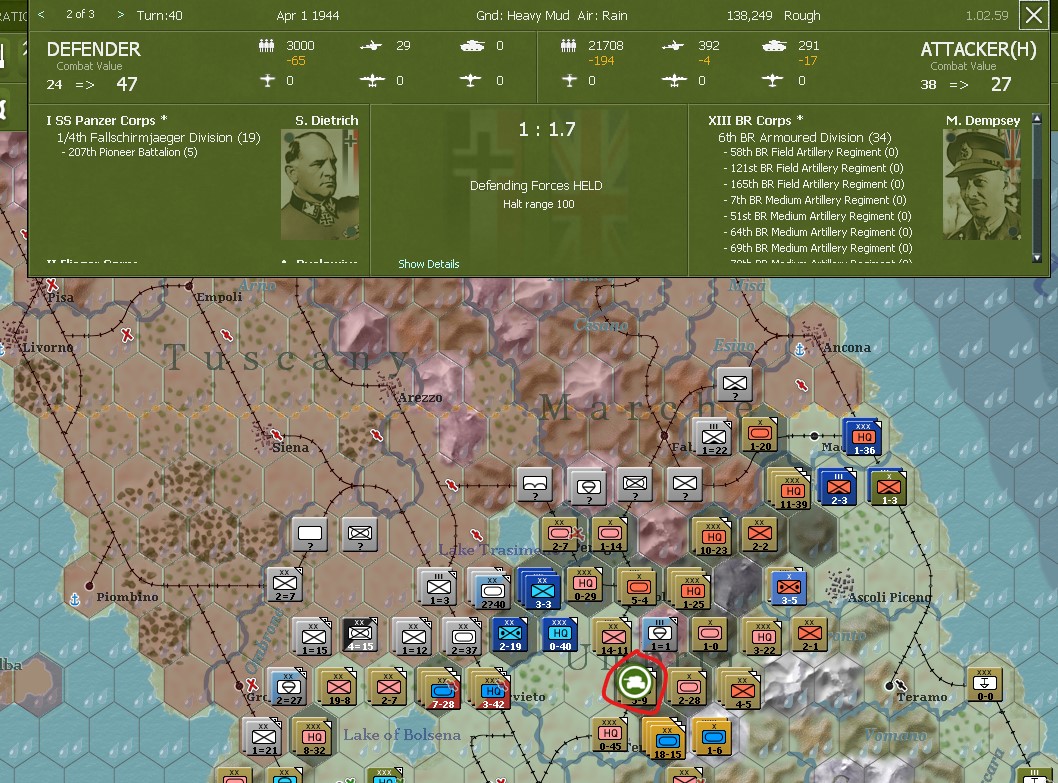Image resolution: width=1058 pixels, height=783 pixels.
Task: Select the 2-2 infantry counter
Action: [760, 534]
